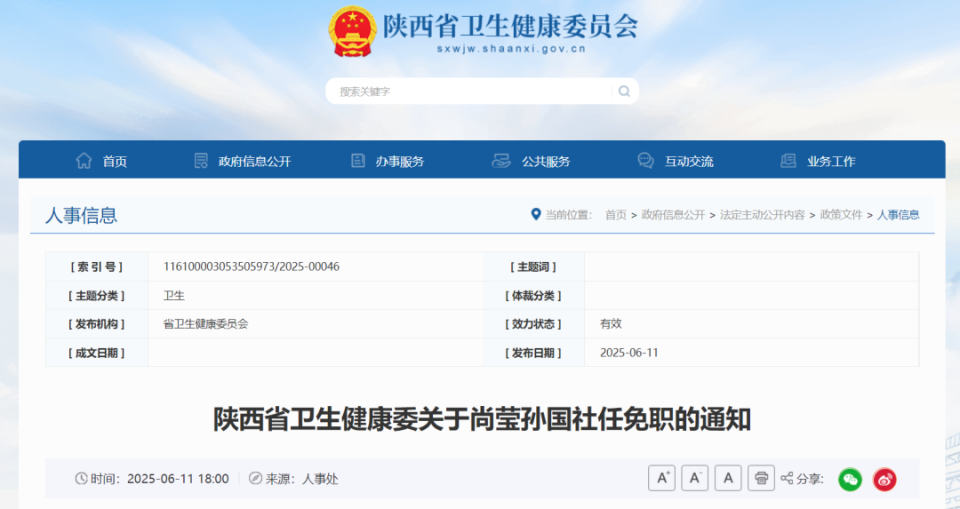
Task: Click the 主题分类 label cell
Action: 97,296
